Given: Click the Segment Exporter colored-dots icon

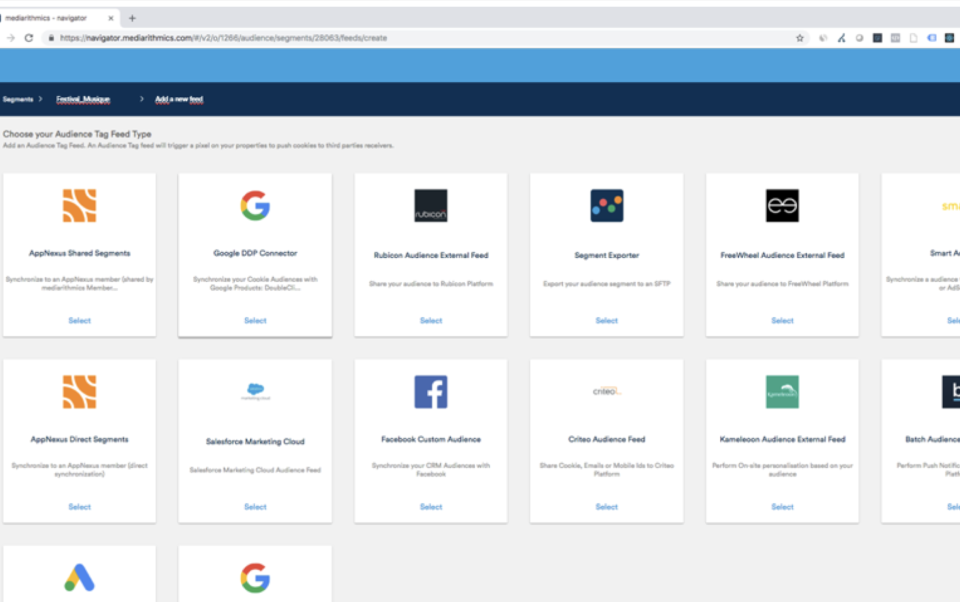Looking at the screenshot, I should tap(606, 205).
